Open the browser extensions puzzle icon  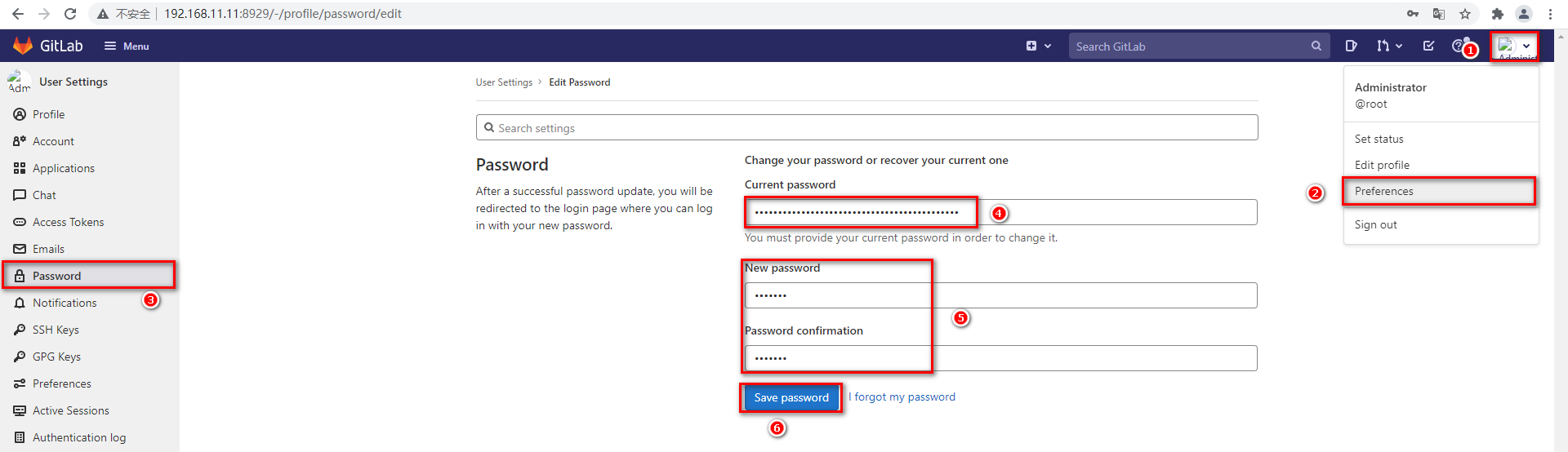1497,14
